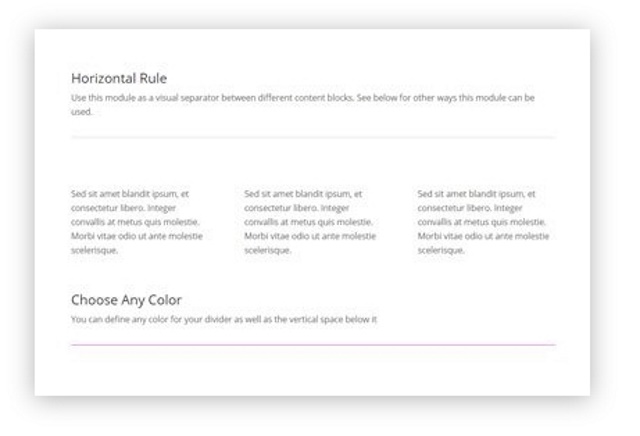Select the purple divider line

[313, 345]
